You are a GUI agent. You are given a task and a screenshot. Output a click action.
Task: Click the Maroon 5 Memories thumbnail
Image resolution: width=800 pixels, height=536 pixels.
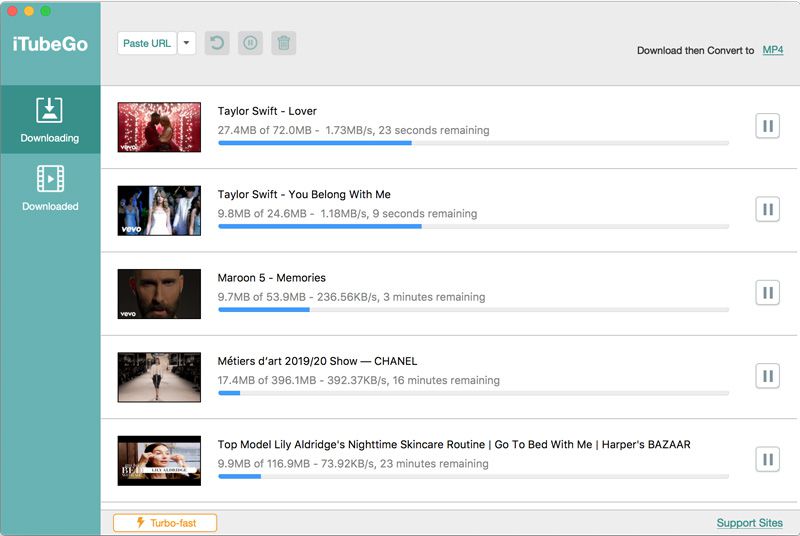(159, 294)
